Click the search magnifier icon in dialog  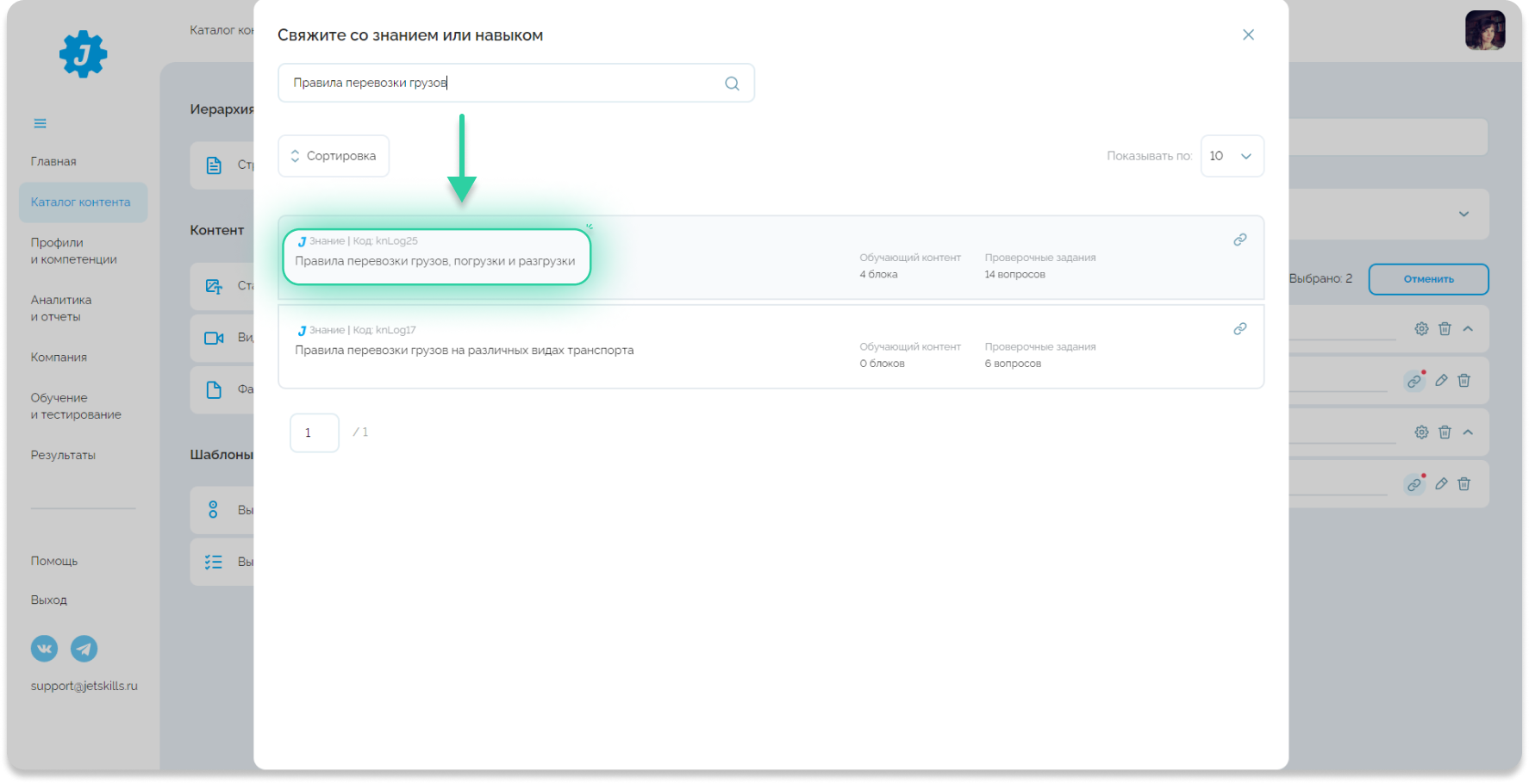point(732,84)
